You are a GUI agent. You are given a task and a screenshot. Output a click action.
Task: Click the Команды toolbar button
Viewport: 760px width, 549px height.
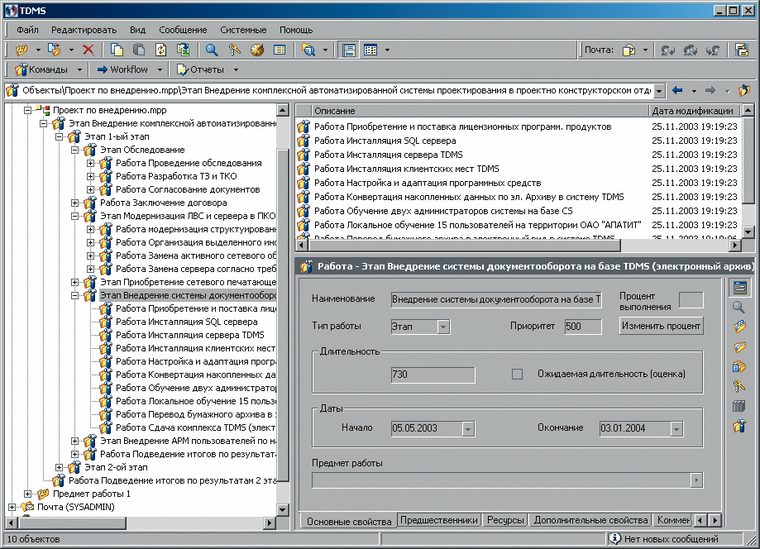(x=42, y=70)
